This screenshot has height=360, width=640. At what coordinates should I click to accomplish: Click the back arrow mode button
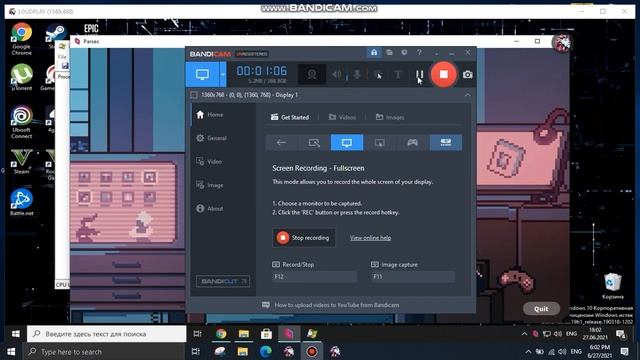point(281,142)
